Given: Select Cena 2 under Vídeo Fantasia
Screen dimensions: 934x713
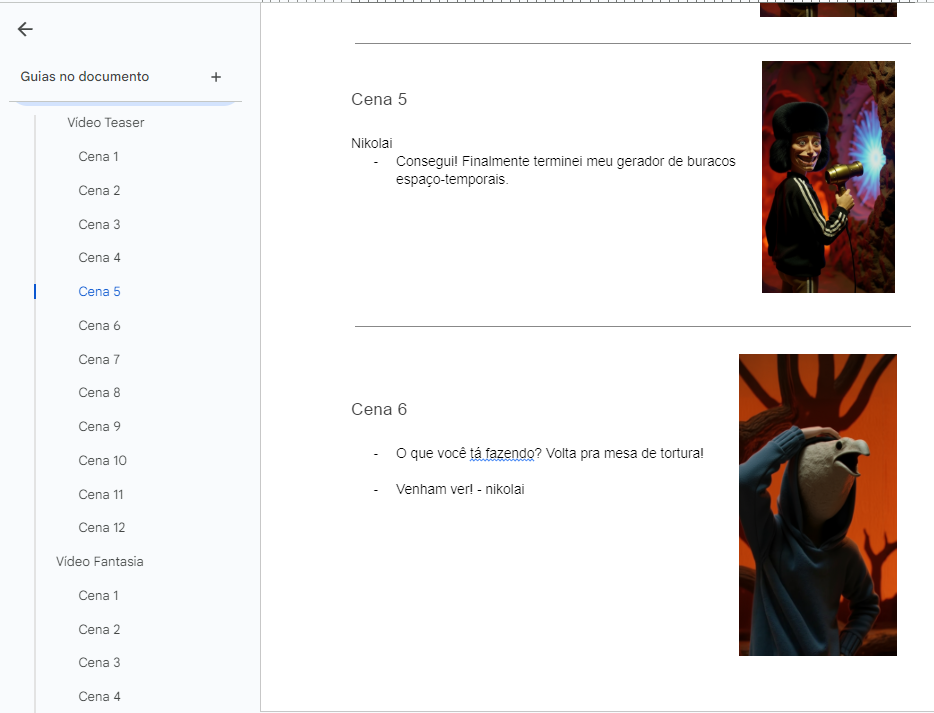Looking at the screenshot, I should point(100,629).
